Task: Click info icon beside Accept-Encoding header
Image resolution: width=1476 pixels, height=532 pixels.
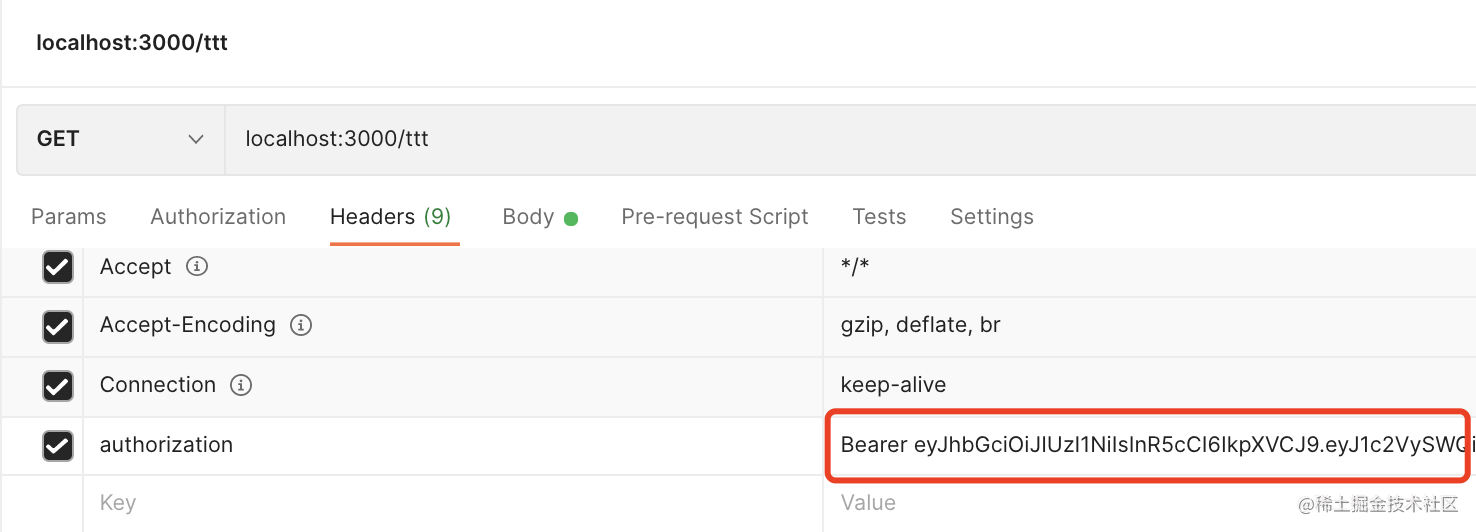Action: pos(301,325)
